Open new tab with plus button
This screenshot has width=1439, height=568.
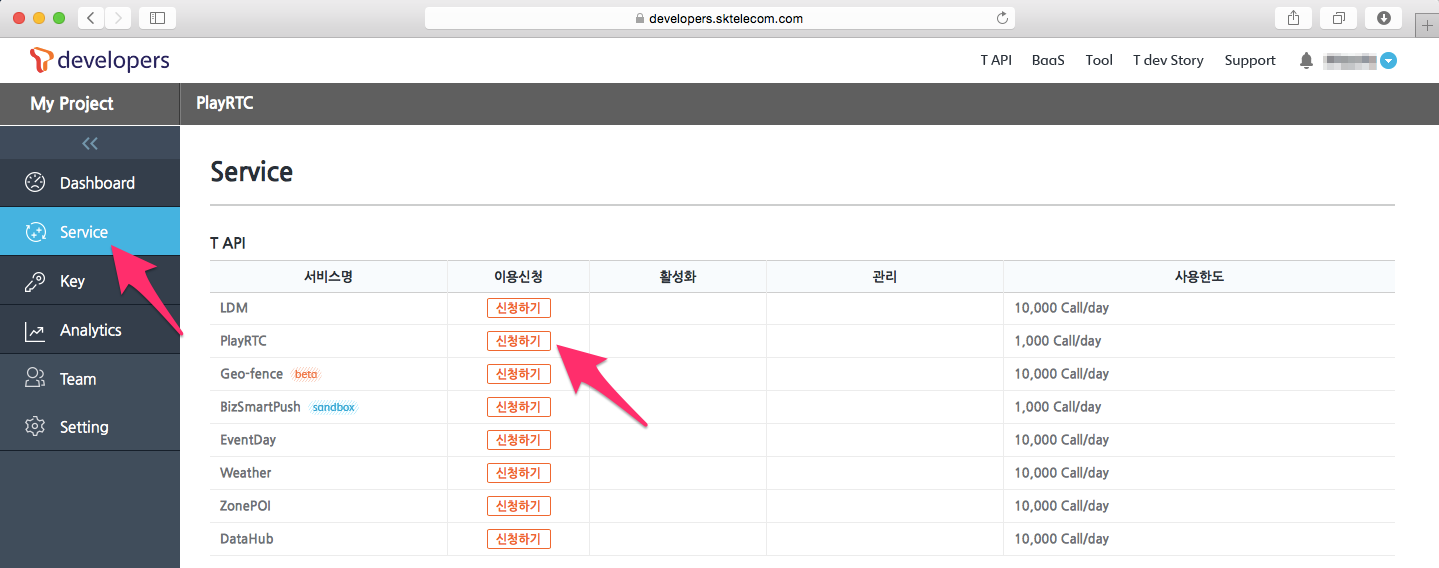pos(1427,26)
